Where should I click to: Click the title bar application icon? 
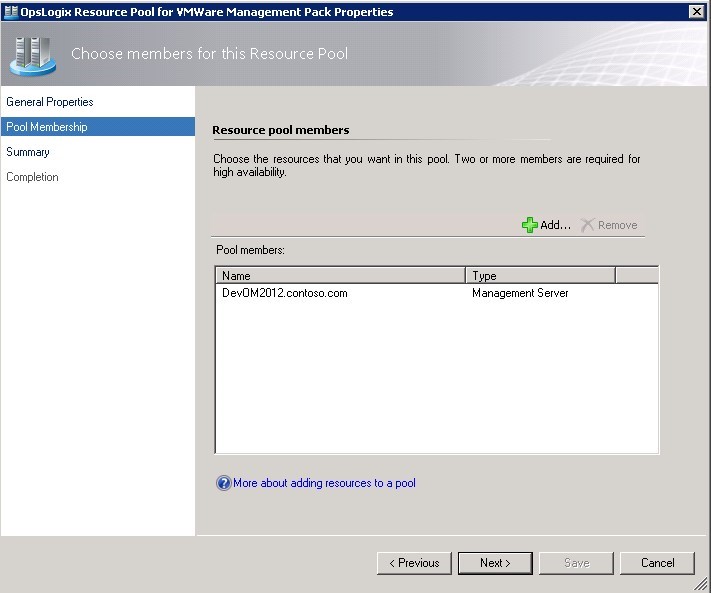[10, 12]
